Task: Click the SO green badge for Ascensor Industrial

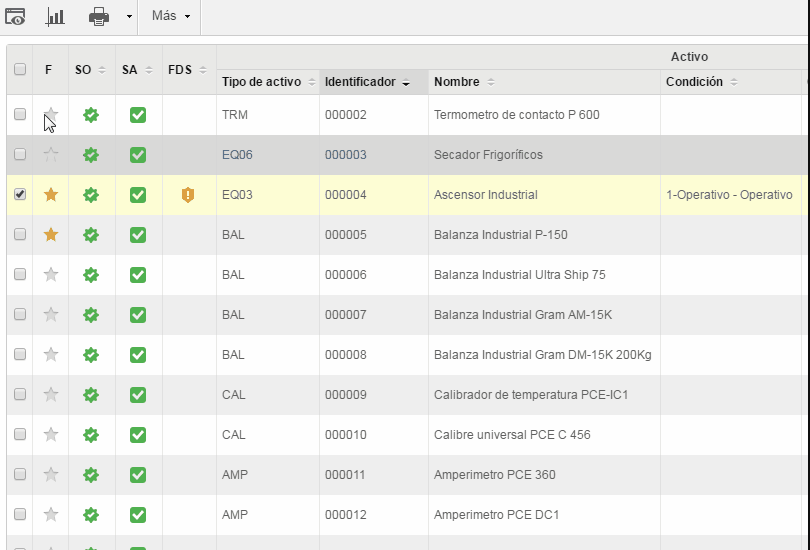Action: click(91, 195)
